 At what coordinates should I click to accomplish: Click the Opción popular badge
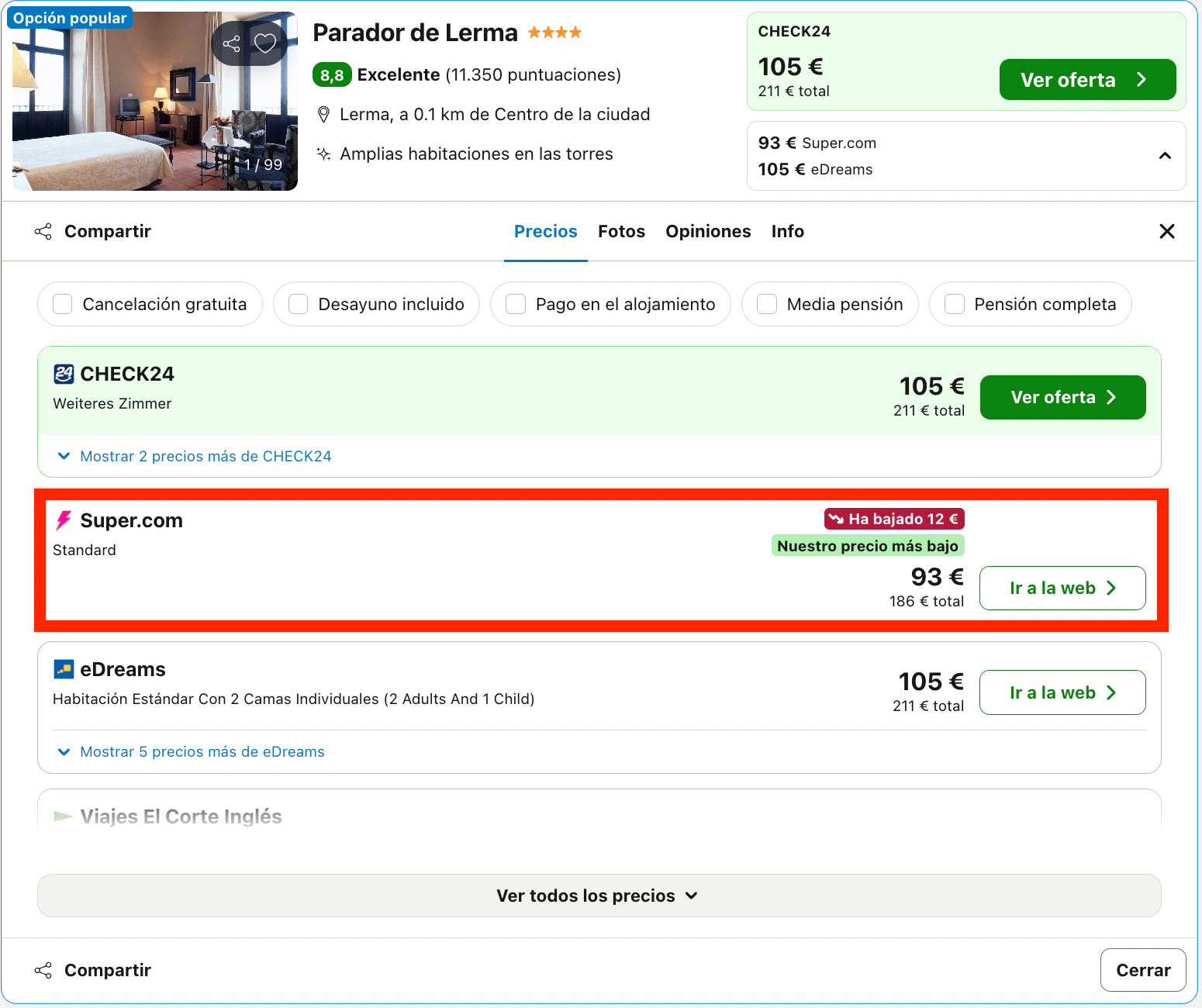70,18
